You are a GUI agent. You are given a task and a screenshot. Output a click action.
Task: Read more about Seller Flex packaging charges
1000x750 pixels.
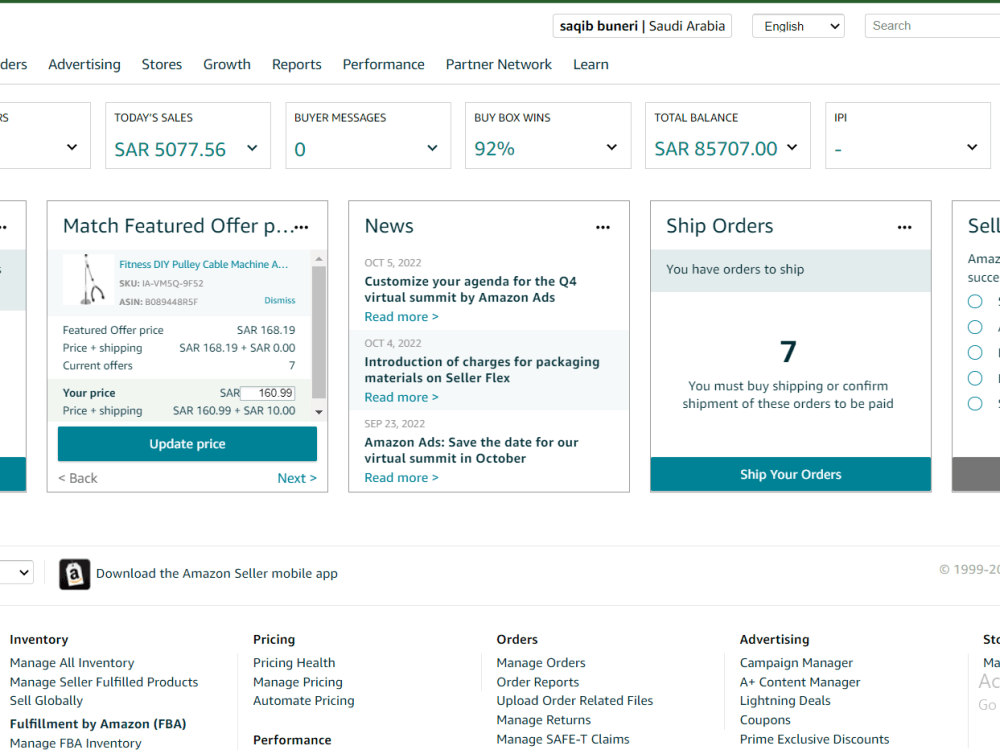pyautogui.click(x=401, y=397)
